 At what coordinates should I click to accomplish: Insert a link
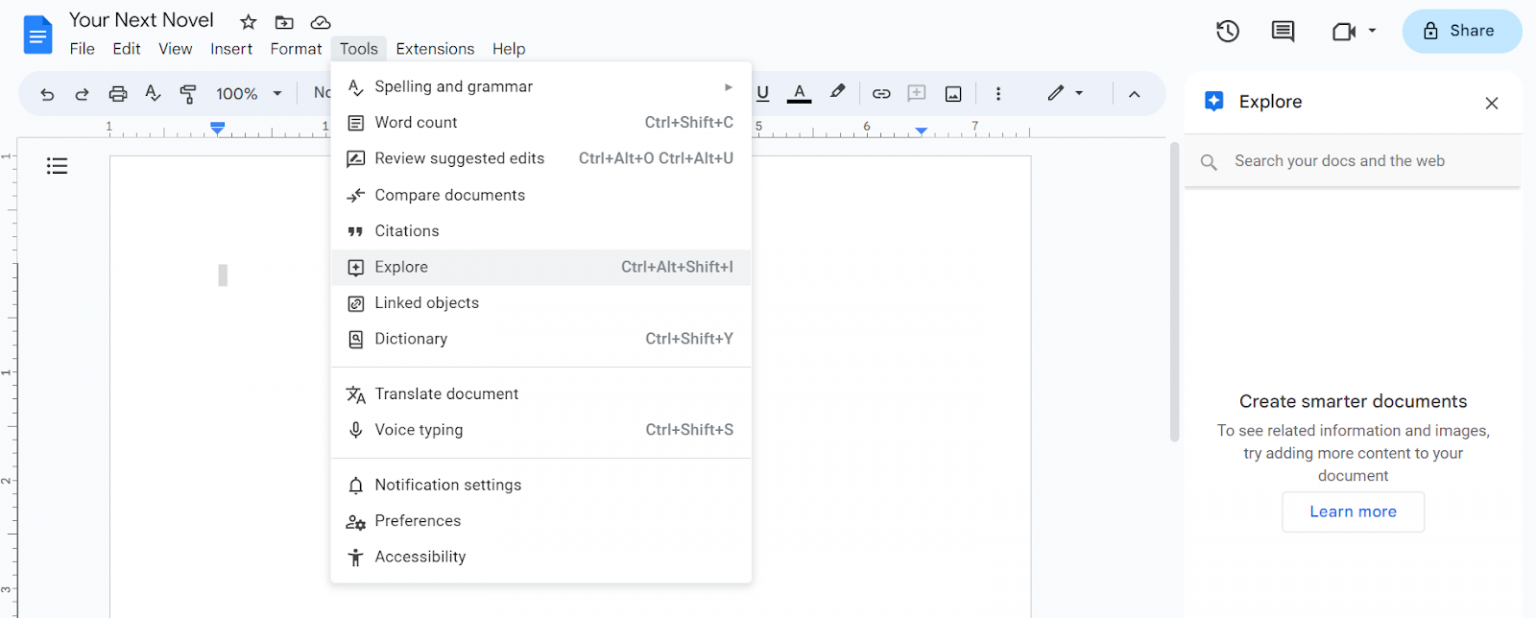(x=881, y=92)
